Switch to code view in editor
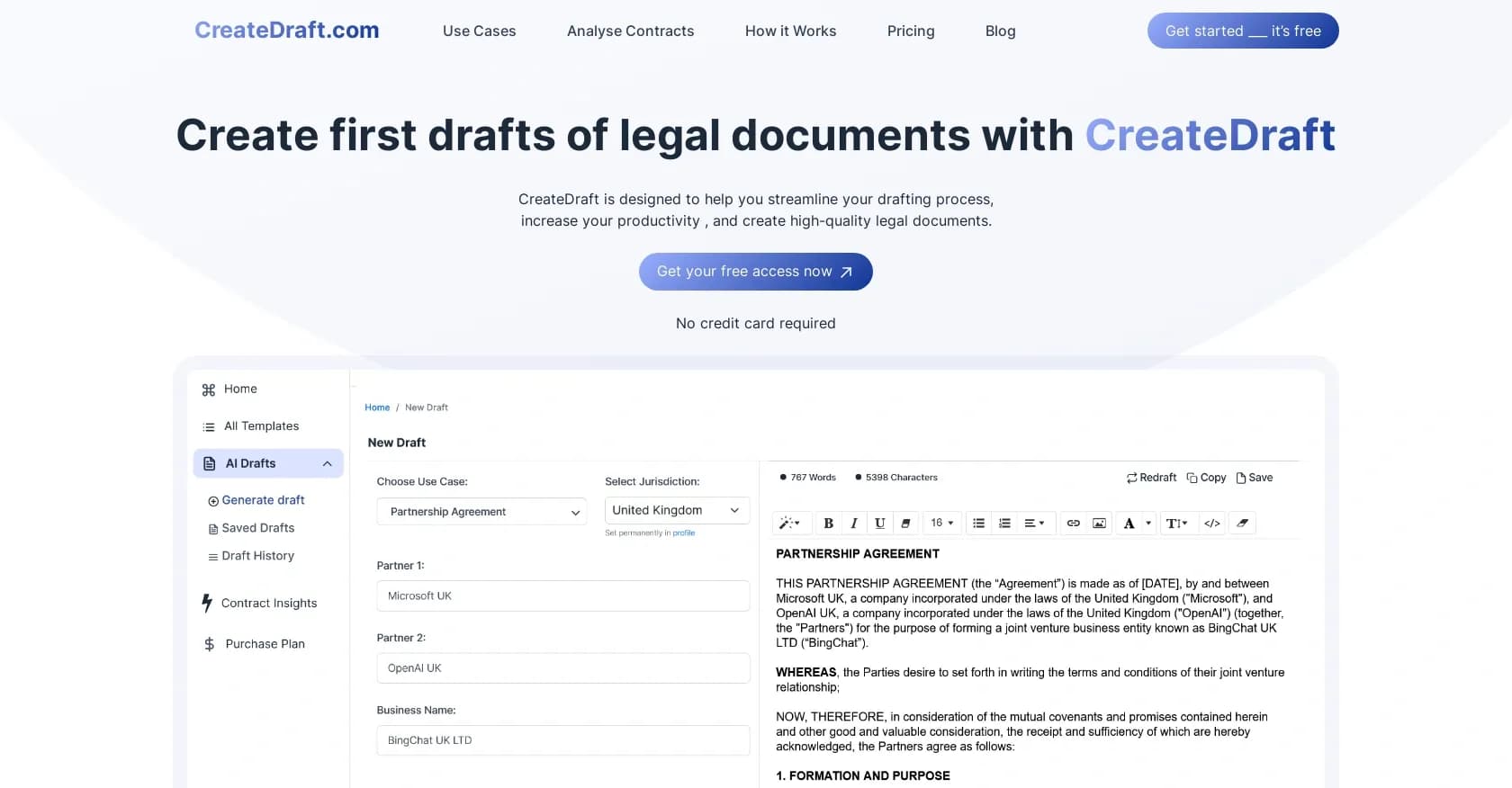 pos(1212,523)
